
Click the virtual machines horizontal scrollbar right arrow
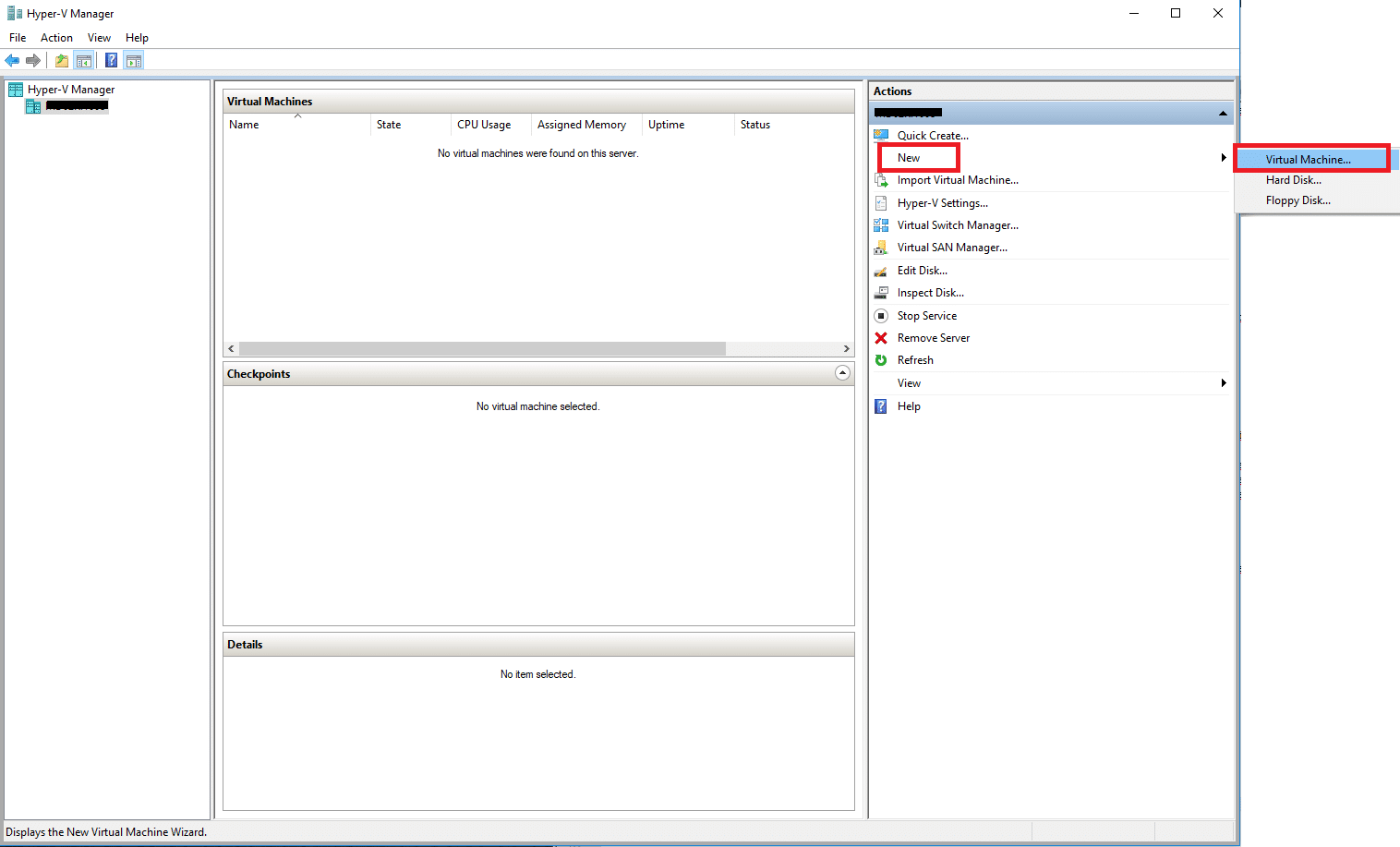(846, 349)
